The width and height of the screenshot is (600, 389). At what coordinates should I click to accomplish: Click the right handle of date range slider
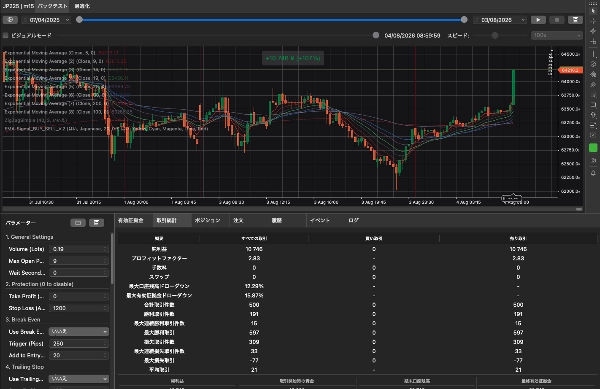464,20
